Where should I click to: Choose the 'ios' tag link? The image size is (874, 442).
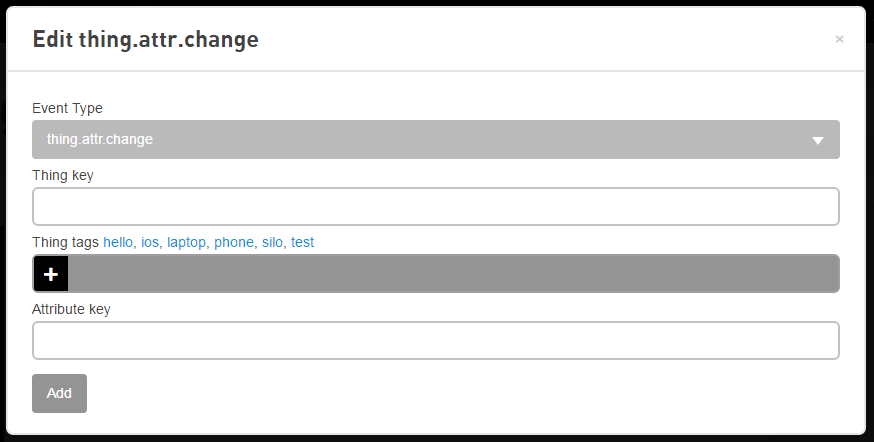[x=150, y=242]
